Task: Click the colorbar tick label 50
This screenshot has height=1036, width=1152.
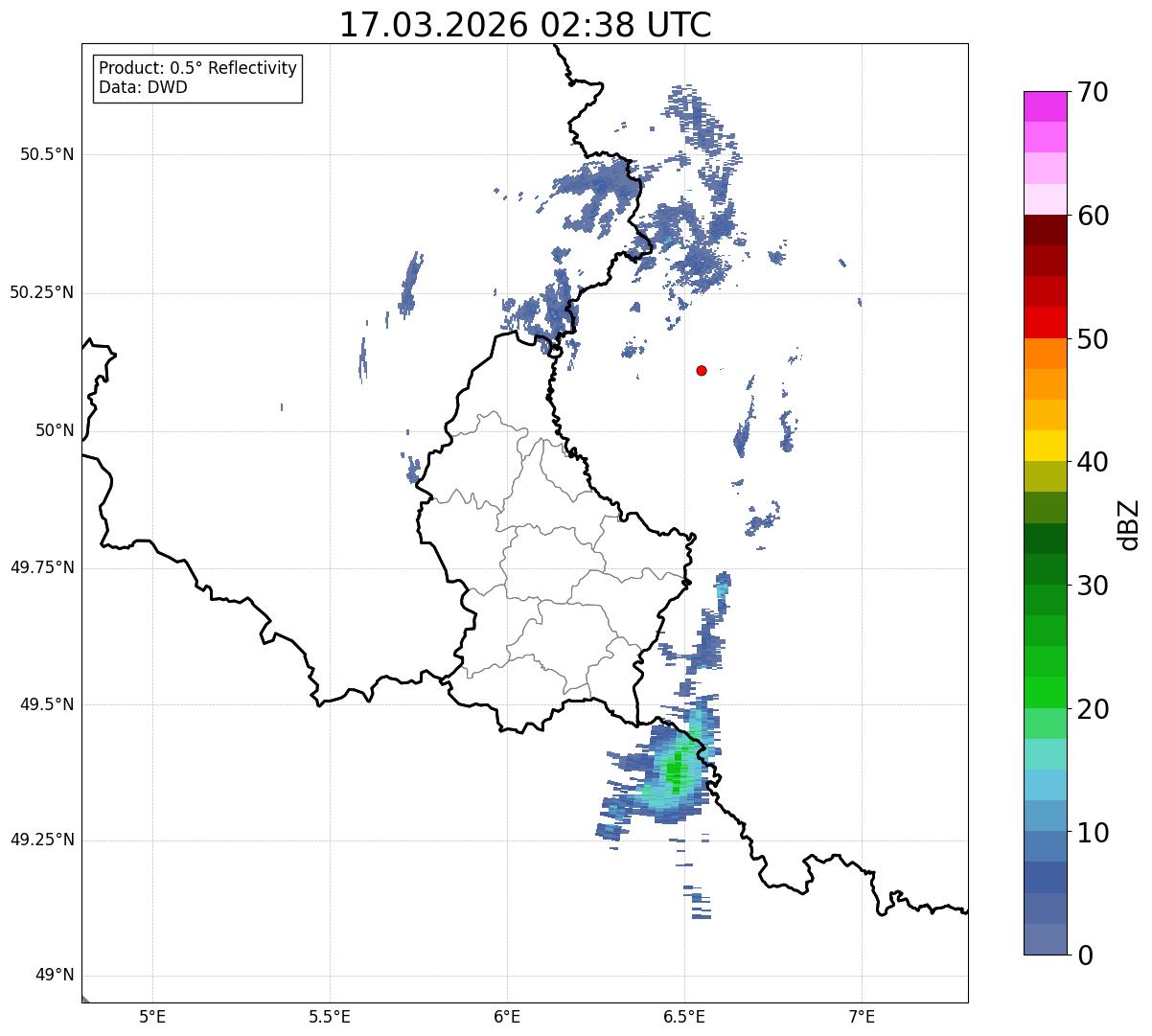Action: pyautogui.click(x=1093, y=339)
